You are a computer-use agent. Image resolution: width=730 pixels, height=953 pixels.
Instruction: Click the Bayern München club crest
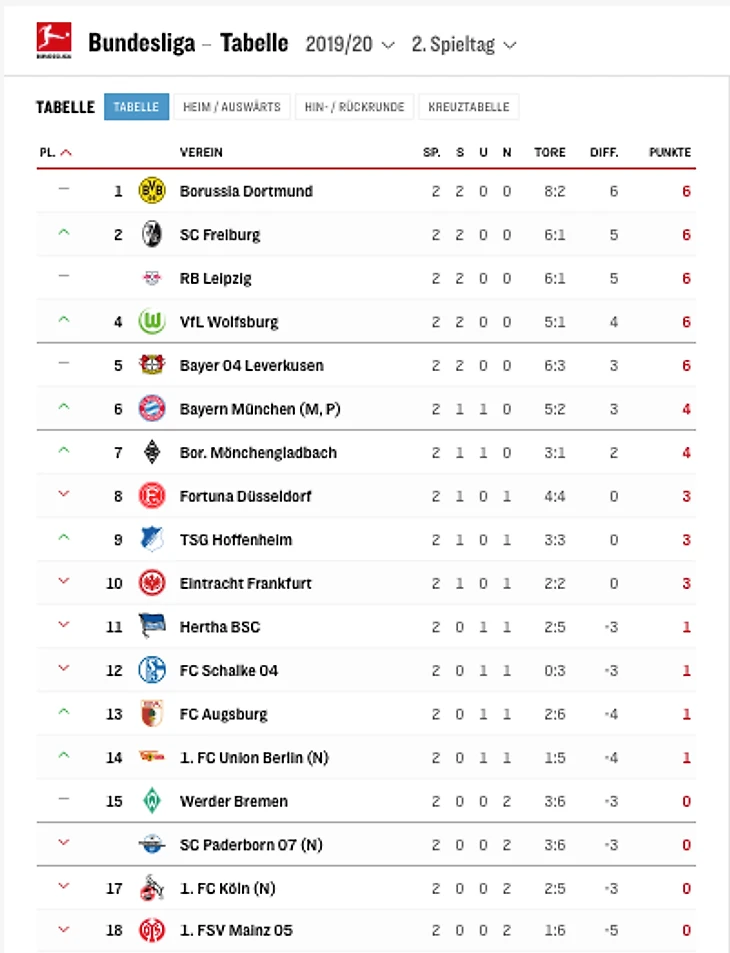pos(151,409)
